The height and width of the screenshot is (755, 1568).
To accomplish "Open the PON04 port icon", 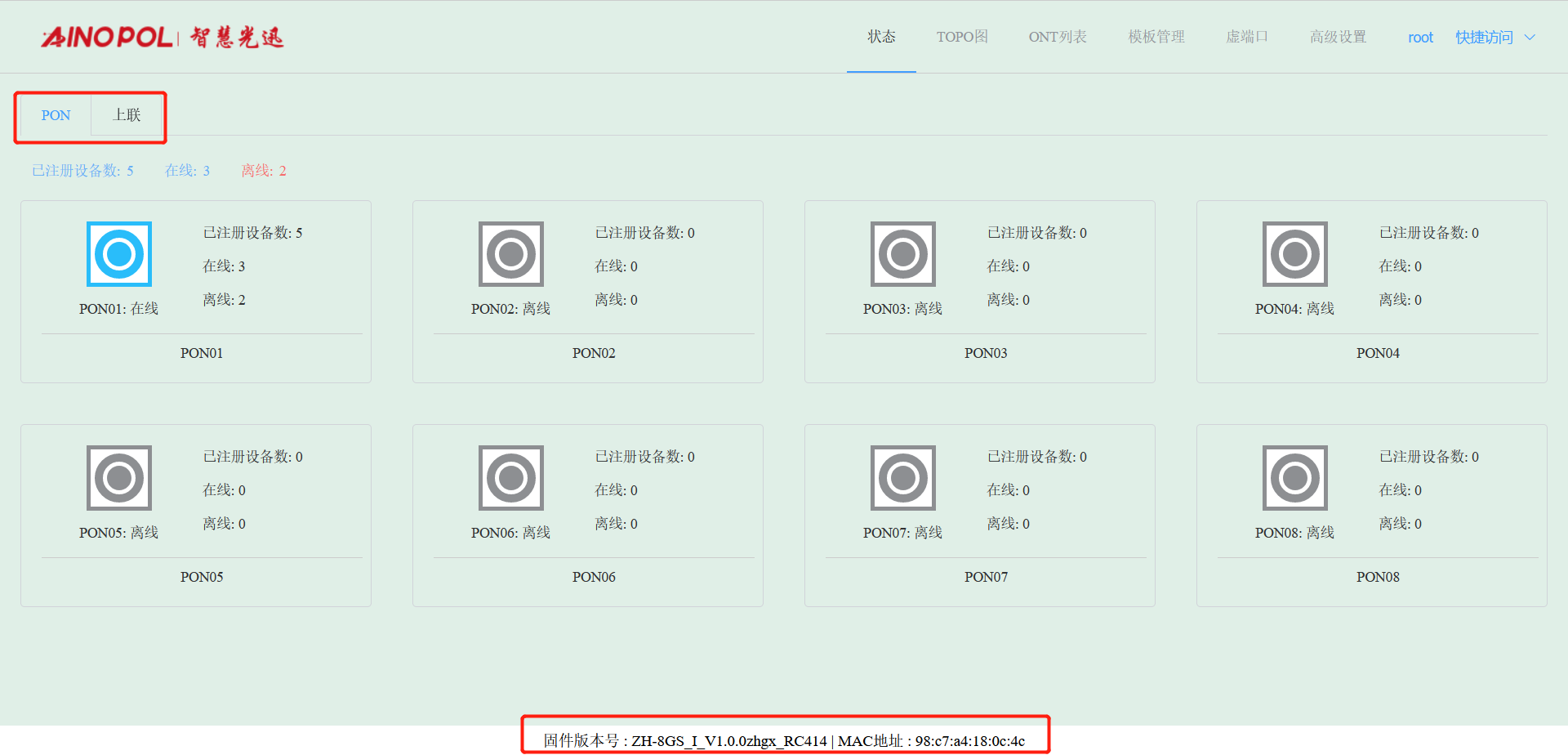I will pyautogui.click(x=1295, y=254).
